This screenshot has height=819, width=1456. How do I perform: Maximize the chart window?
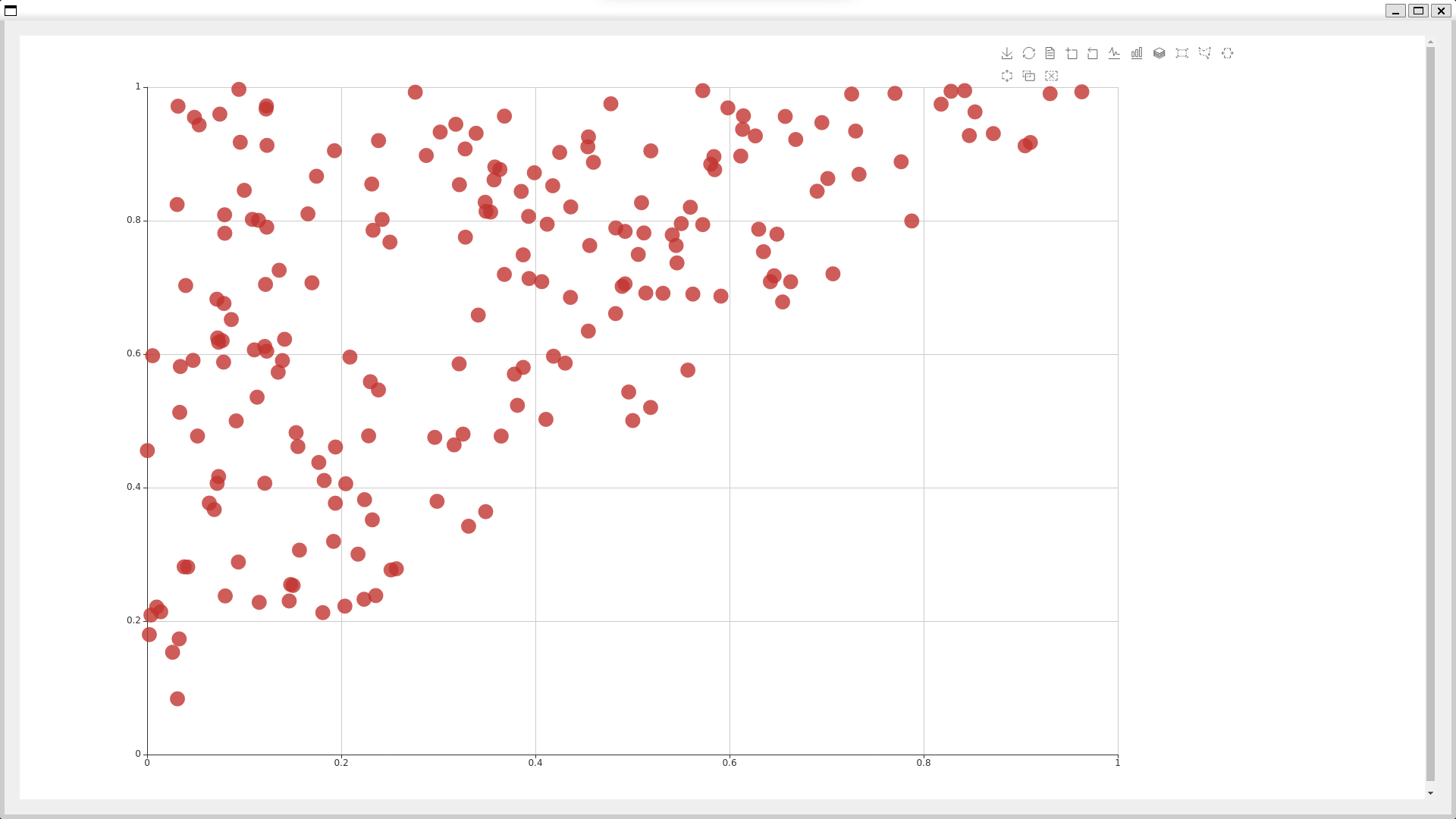tap(1418, 11)
